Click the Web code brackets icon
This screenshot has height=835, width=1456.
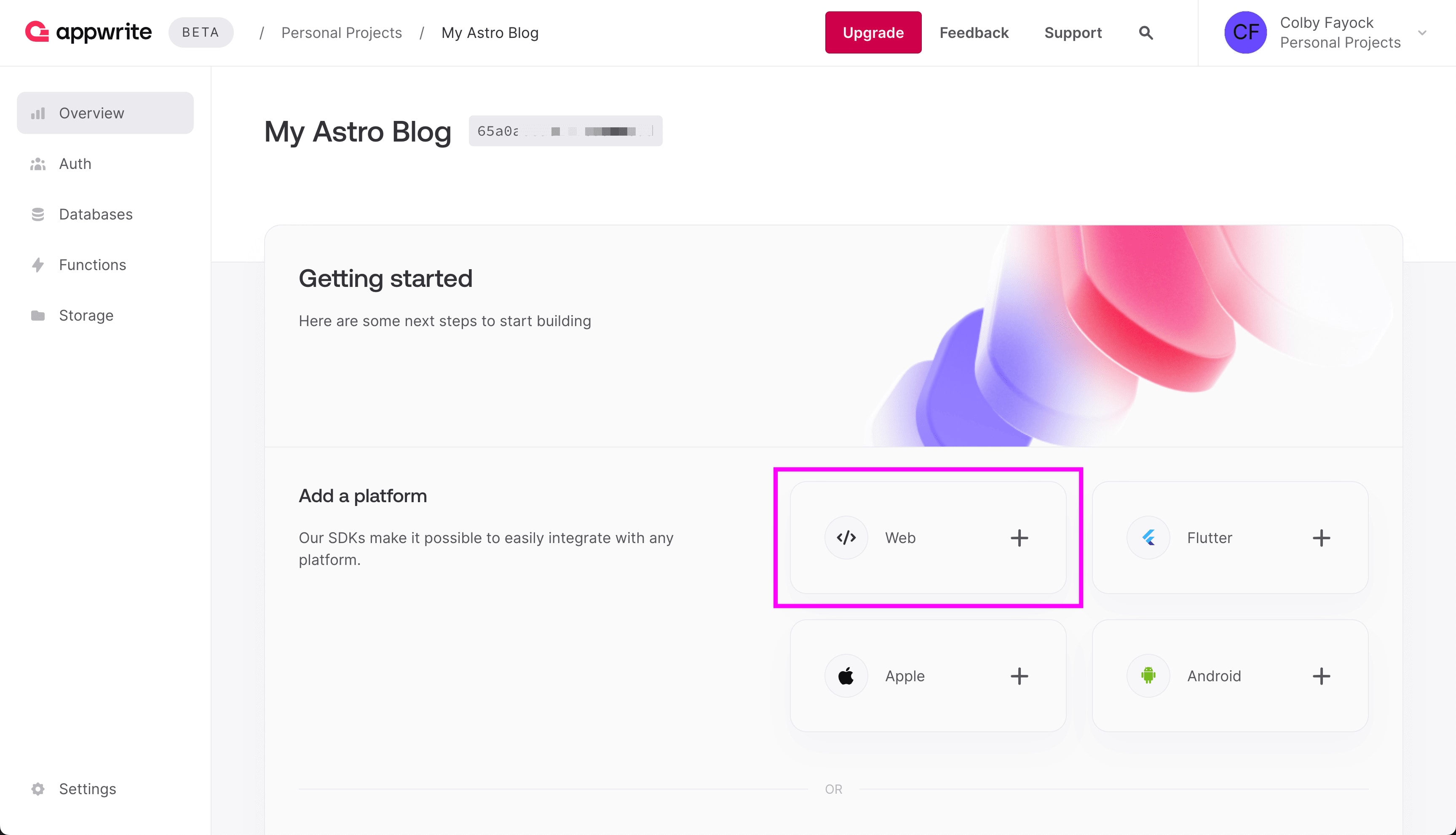846,538
